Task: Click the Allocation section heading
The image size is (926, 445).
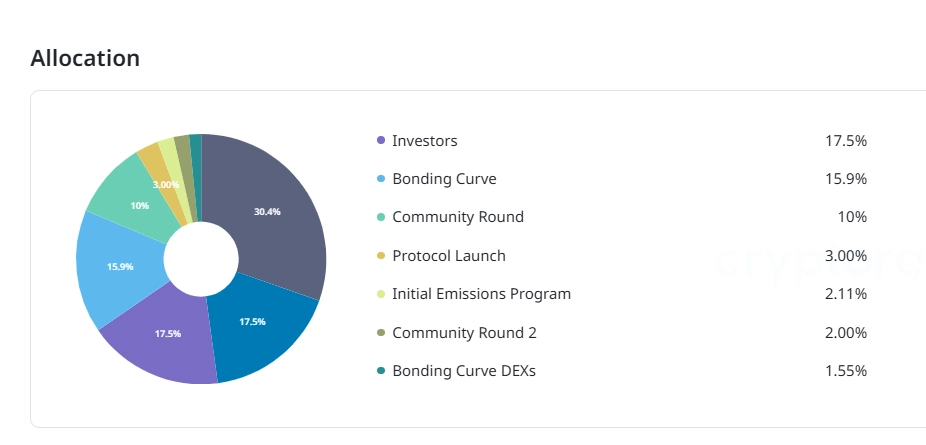Action: (85, 58)
